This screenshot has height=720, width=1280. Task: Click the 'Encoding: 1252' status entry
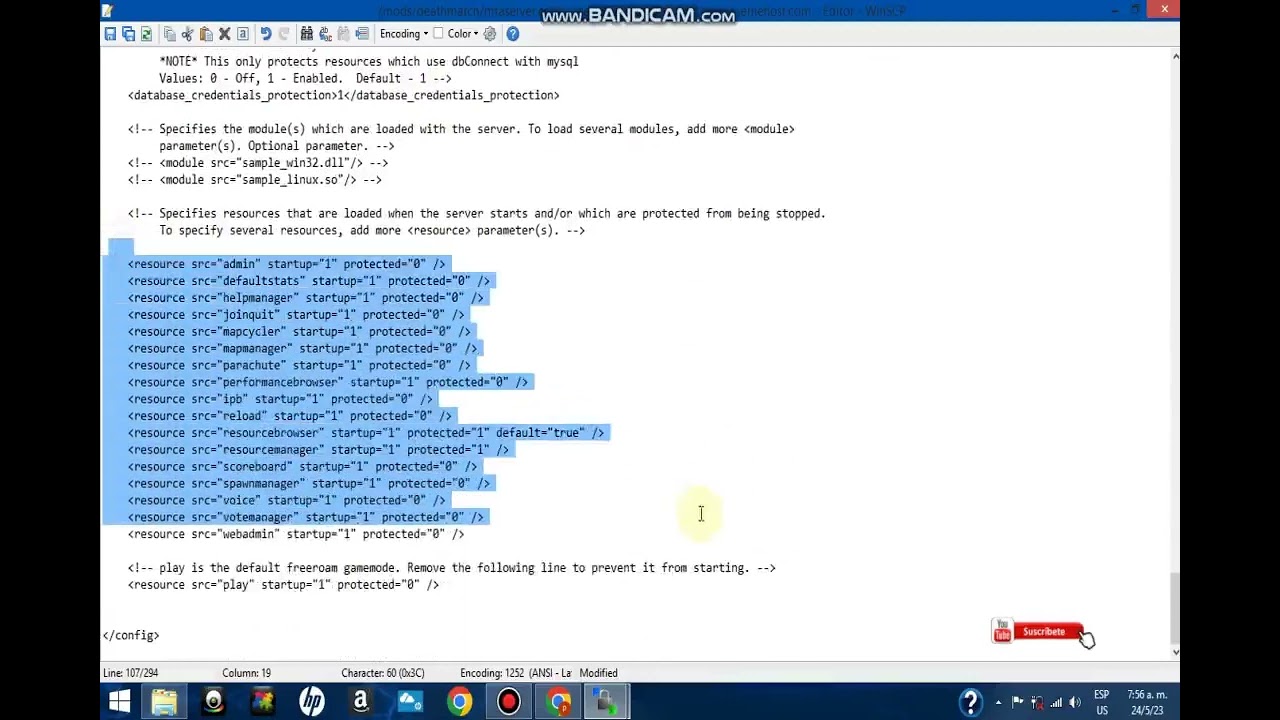point(515,673)
